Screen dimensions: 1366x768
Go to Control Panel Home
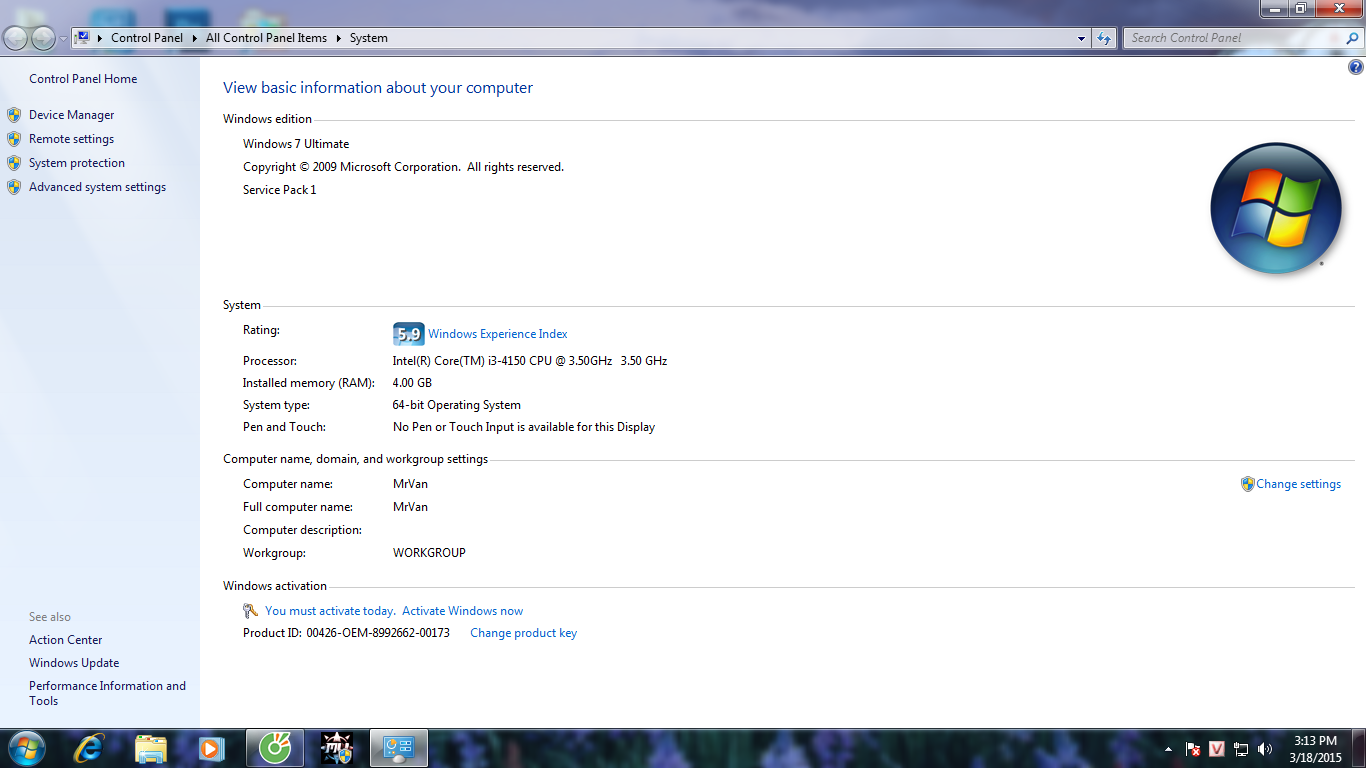[x=83, y=79]
